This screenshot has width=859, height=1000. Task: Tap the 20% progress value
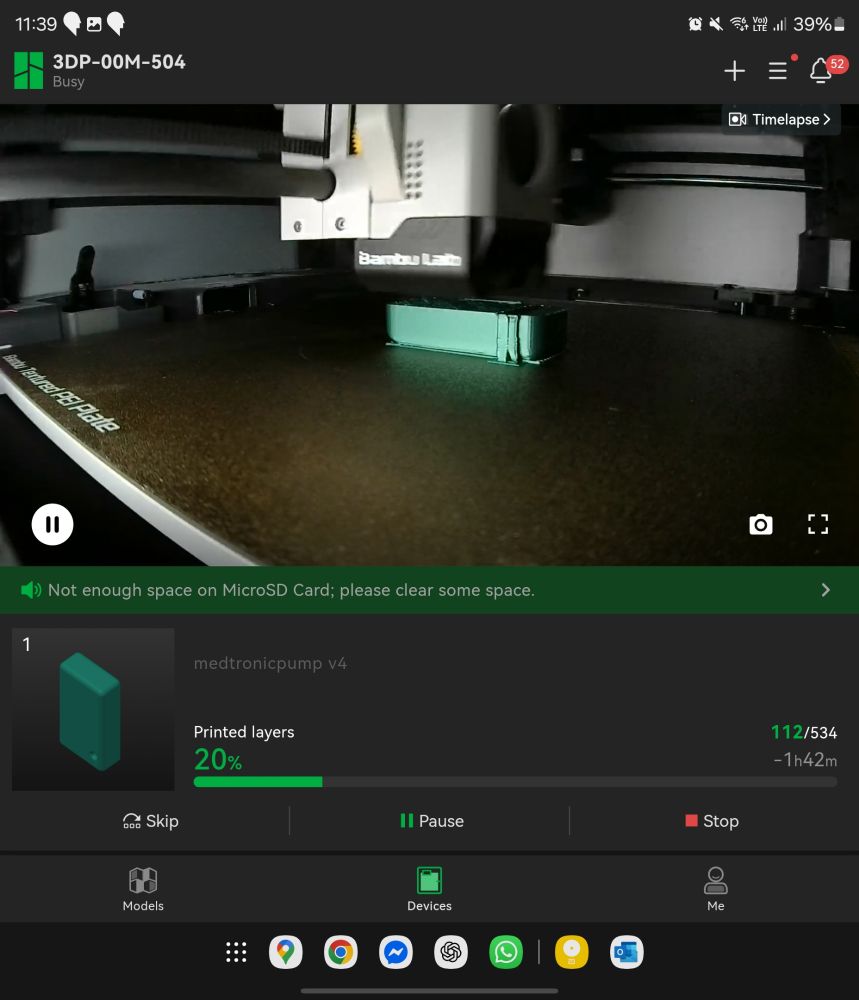tap(218, 760)
